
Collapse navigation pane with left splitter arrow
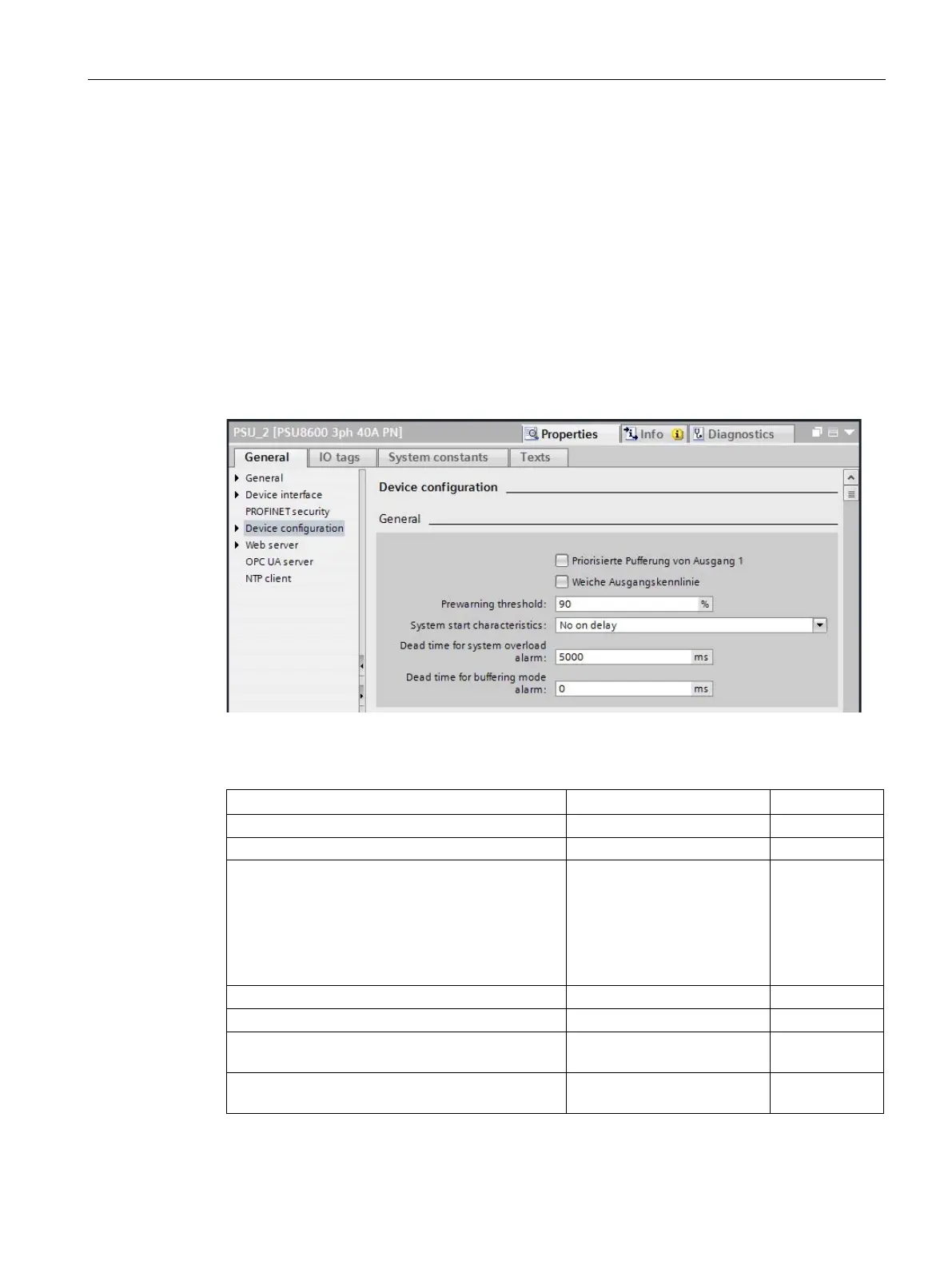coord(361,665)
